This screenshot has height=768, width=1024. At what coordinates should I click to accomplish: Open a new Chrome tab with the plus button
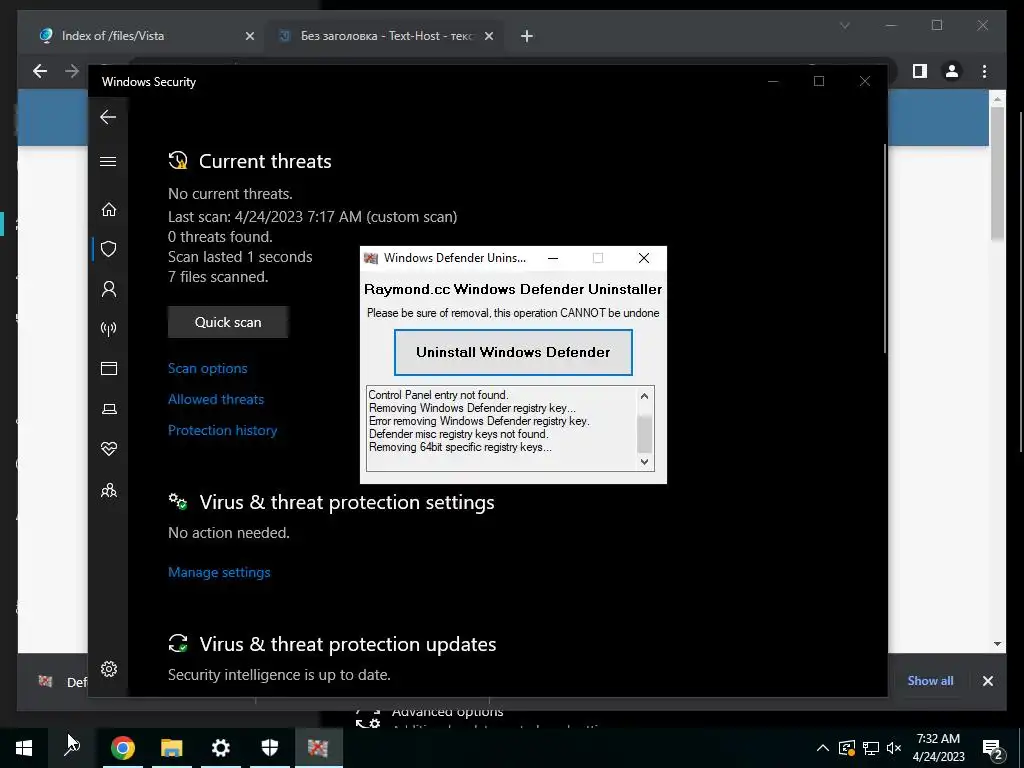[527, 37]
